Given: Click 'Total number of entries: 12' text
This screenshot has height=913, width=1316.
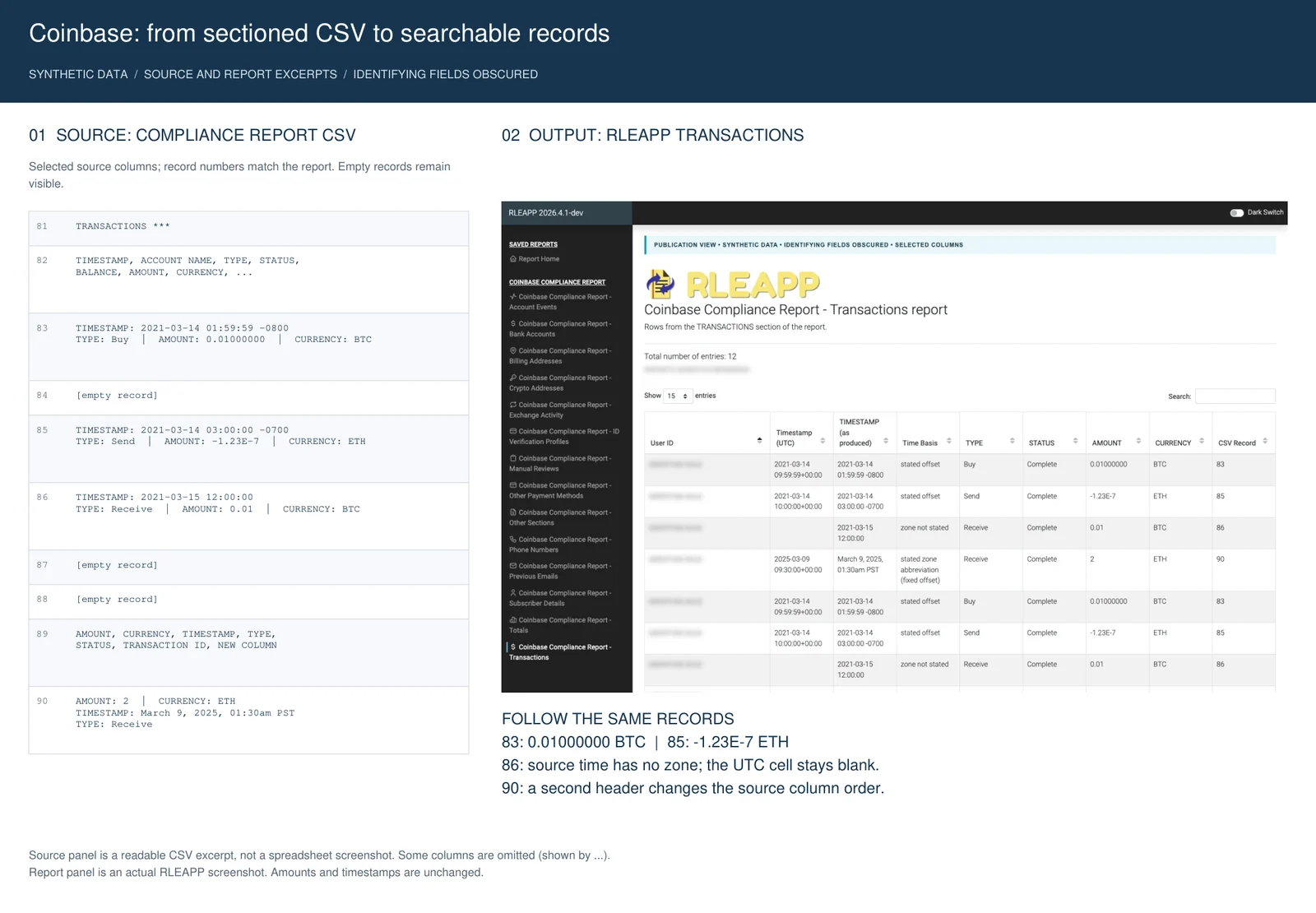Looking at the screenshot, I should [690, 357].
